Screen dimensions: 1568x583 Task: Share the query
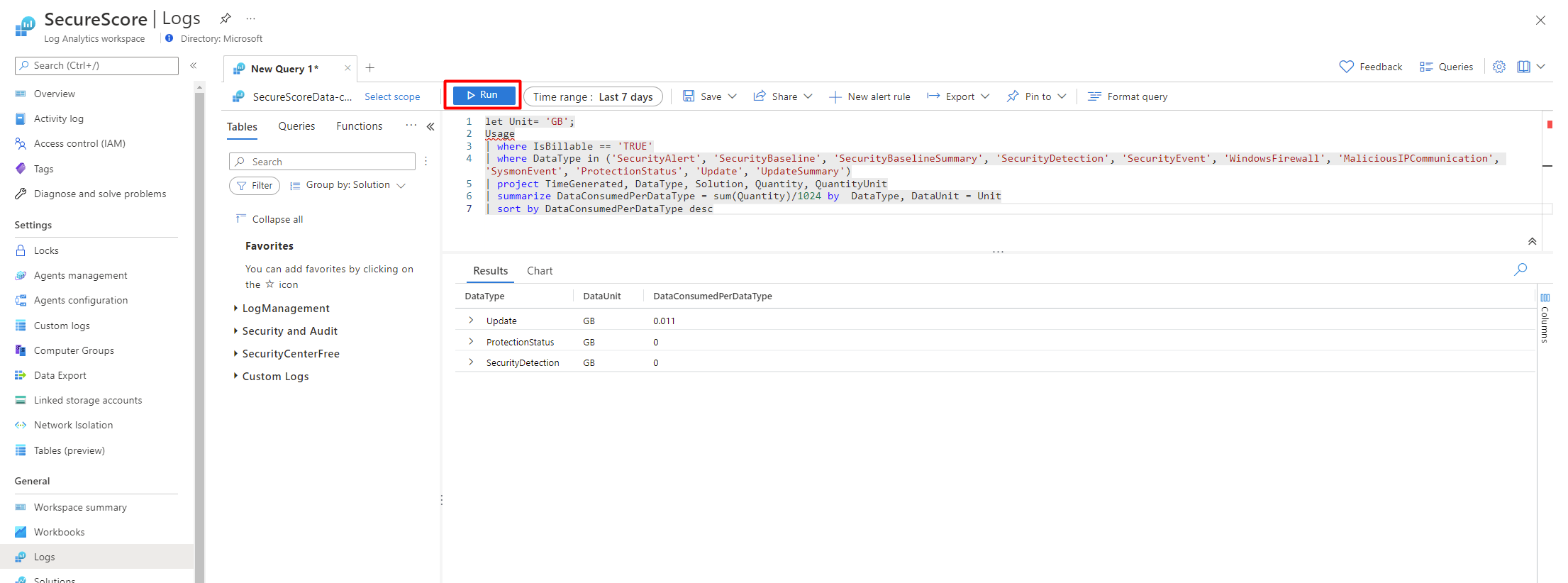click(775, 96)
